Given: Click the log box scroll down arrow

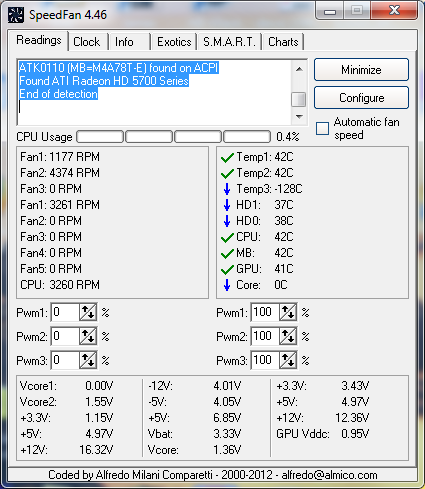Looking at the screenshot, I should point(299,117).
